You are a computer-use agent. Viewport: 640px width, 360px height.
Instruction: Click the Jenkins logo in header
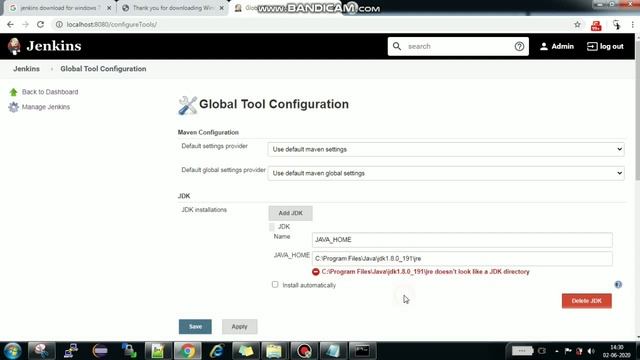point(44,46)
